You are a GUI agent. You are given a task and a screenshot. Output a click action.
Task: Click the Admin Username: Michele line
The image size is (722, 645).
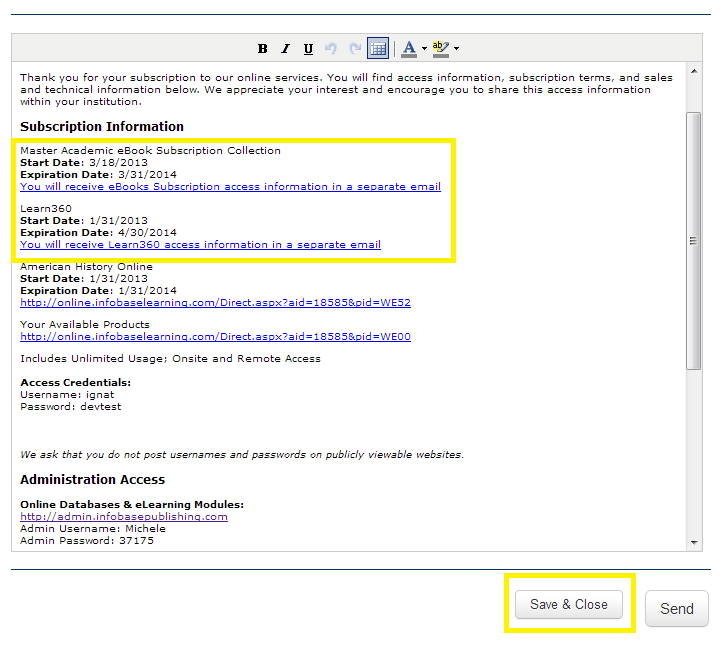coord(93,529)
